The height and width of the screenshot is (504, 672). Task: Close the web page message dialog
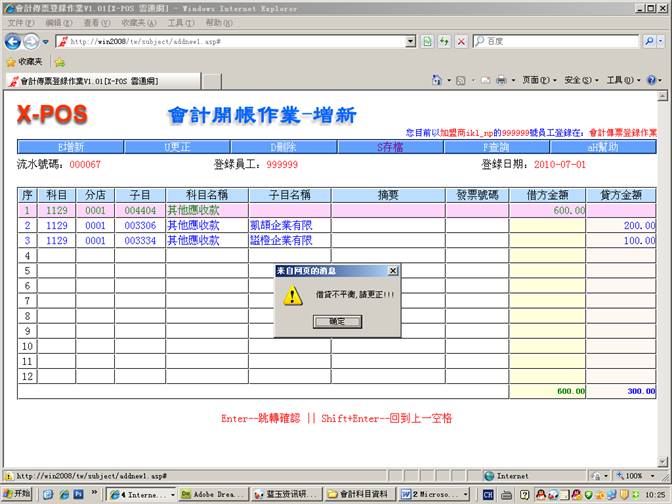click(392, 271)
